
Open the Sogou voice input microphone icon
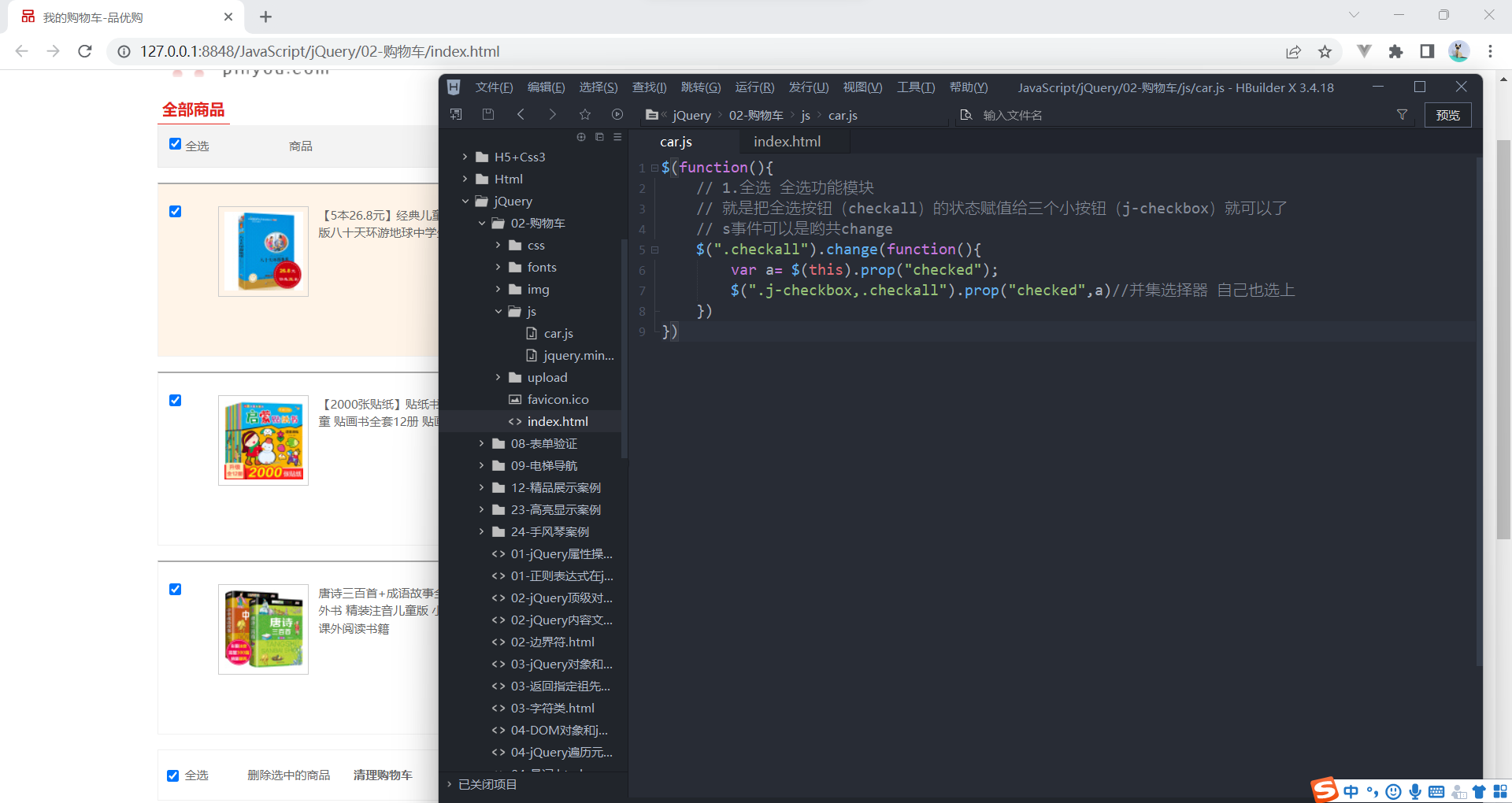click(x=1415, y=791)
